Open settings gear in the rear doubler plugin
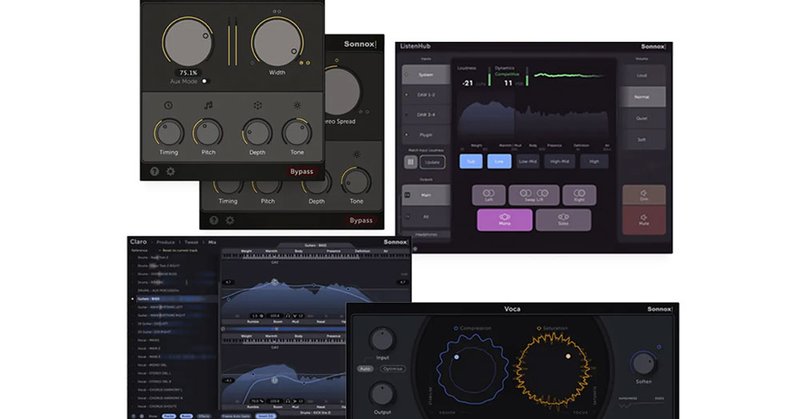Image resolution: width=800 pixels, height=419 pixels. [230, 220]
